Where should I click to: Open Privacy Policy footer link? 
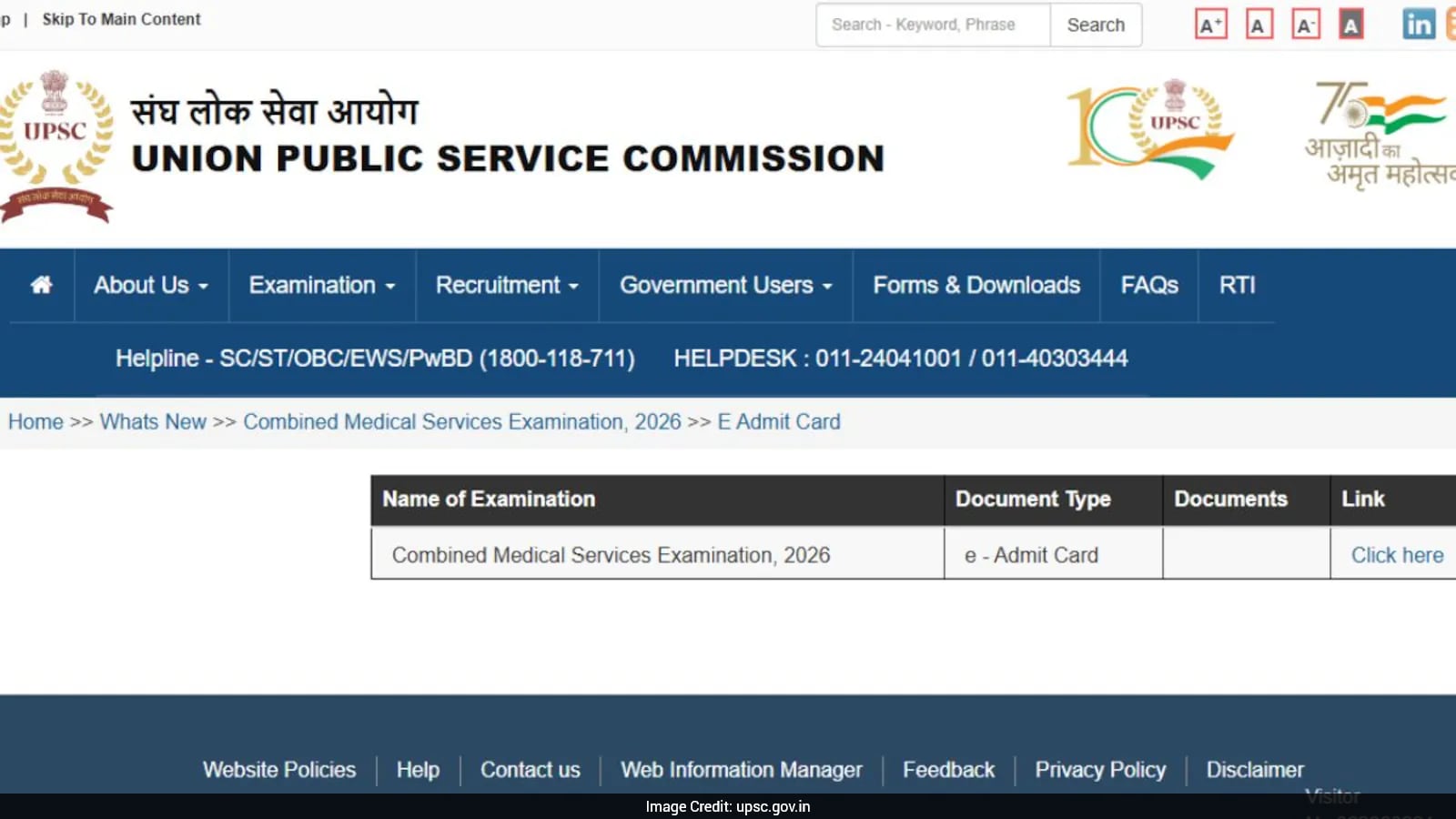coord(1100,770)
